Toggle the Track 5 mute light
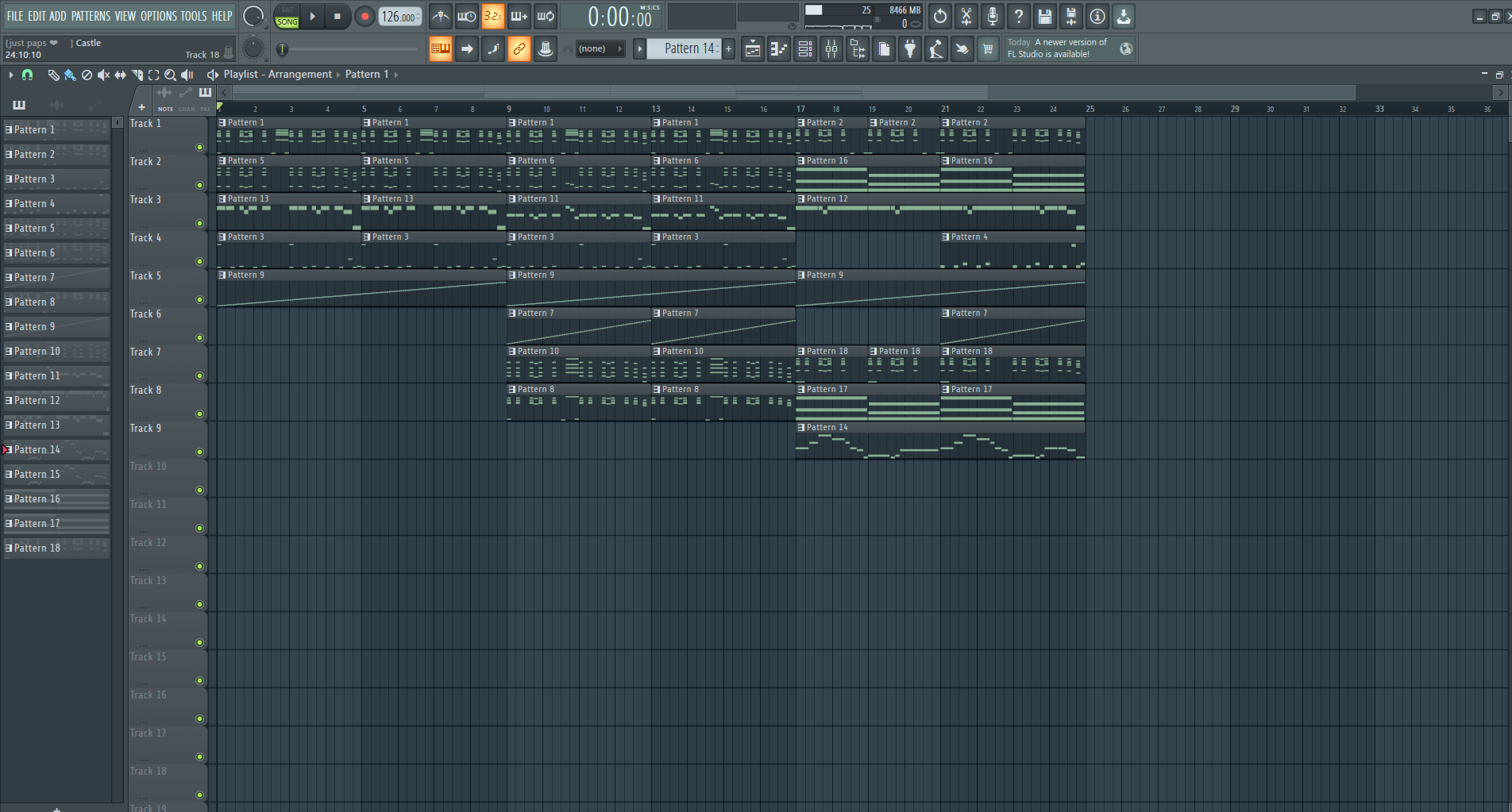The height and width of the screenshot is (812, 1512). click(x=199, y=299)
